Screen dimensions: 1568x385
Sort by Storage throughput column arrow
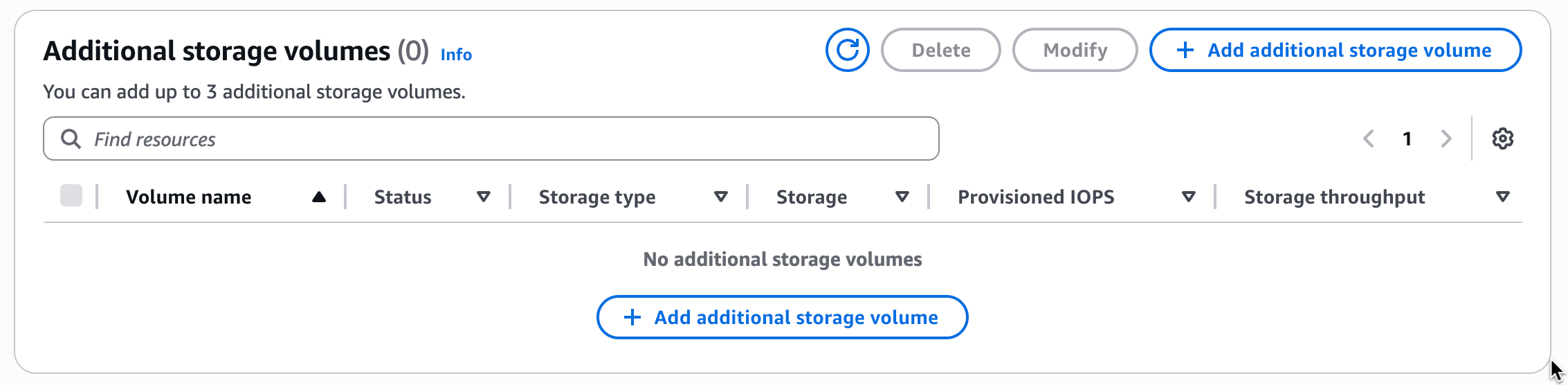pos(1502,197)
